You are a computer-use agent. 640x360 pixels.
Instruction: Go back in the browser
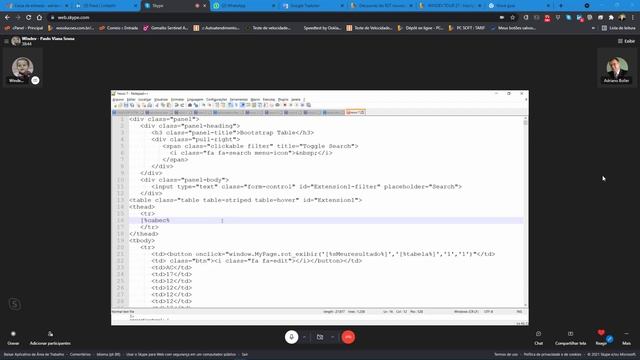coord(7,18)
